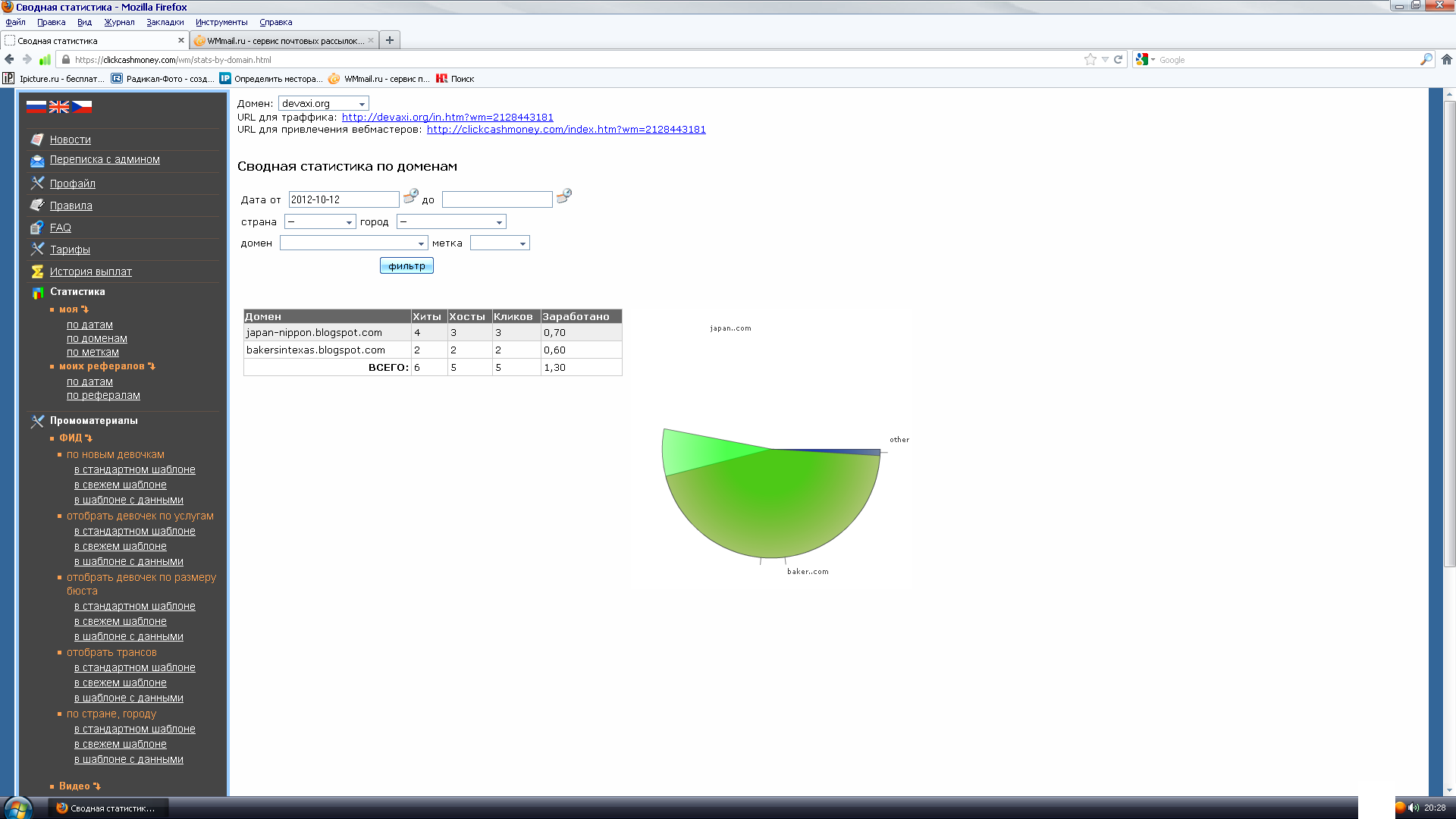The image size is (1456, 819).
Task: Reload the page with refresh icon
Action: click(1118, 59)
